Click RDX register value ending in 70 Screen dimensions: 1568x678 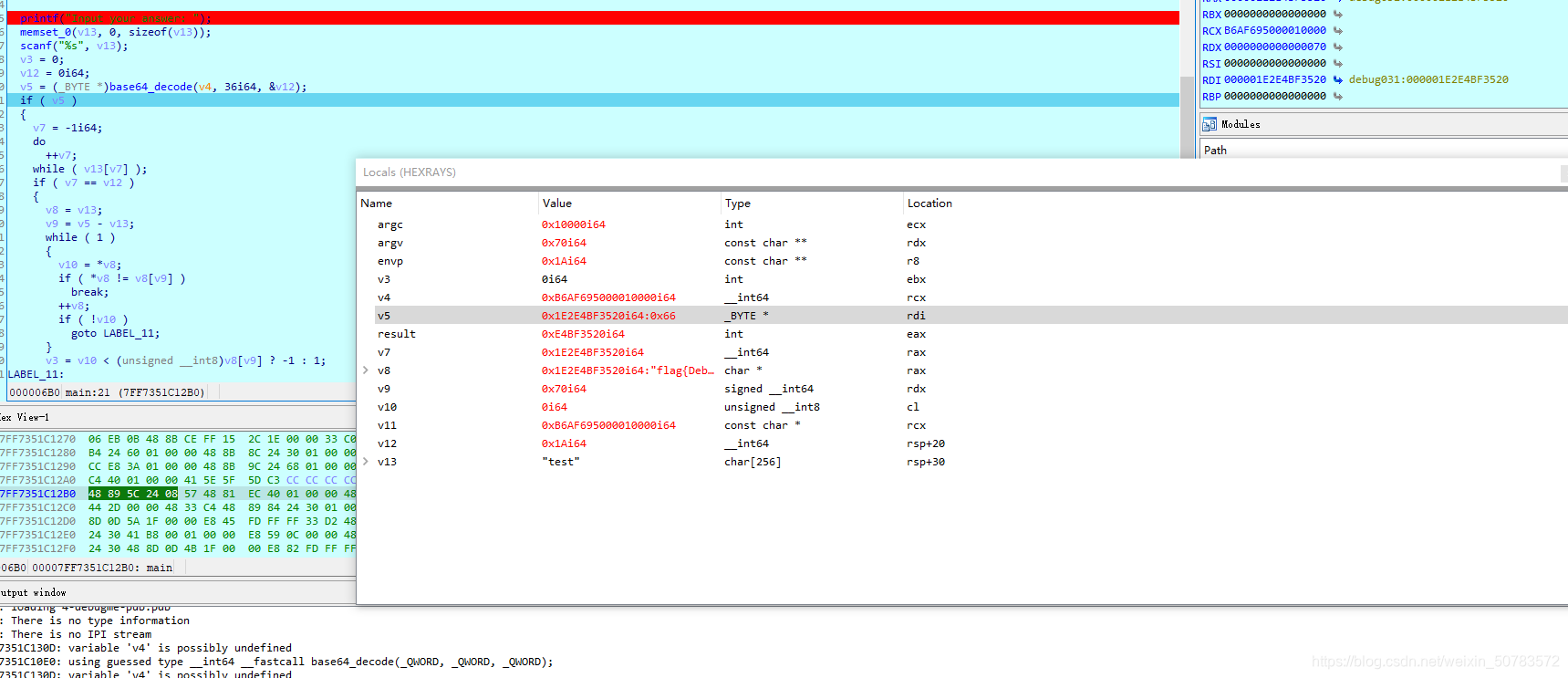pos(1275,47)
